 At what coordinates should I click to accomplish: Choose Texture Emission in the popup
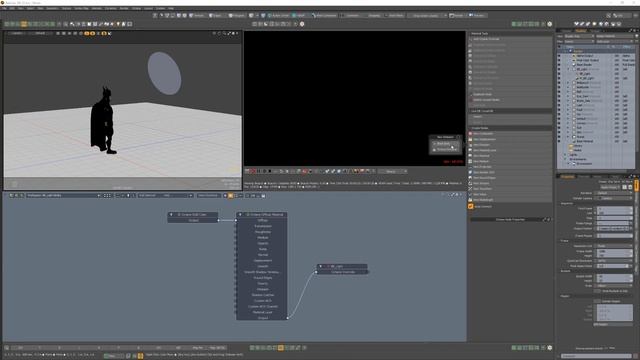coord(447,149)
